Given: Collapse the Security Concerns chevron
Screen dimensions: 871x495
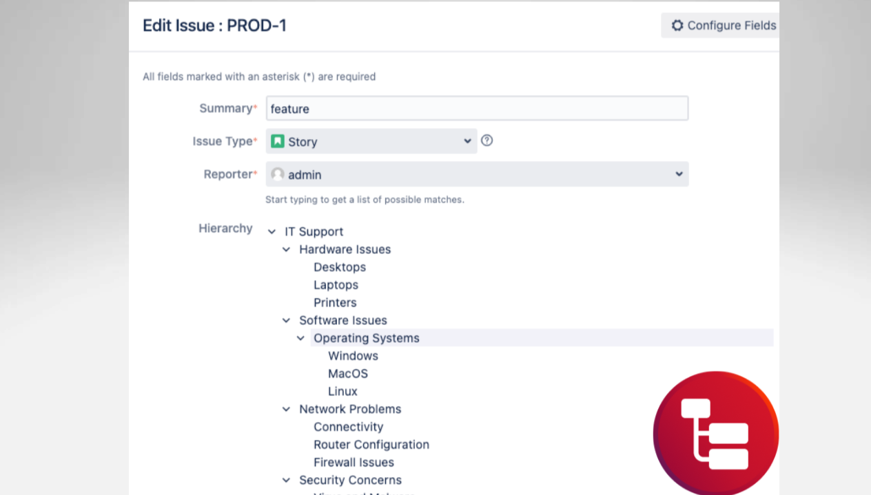Looking at the screenshot, I should [286, 481].
